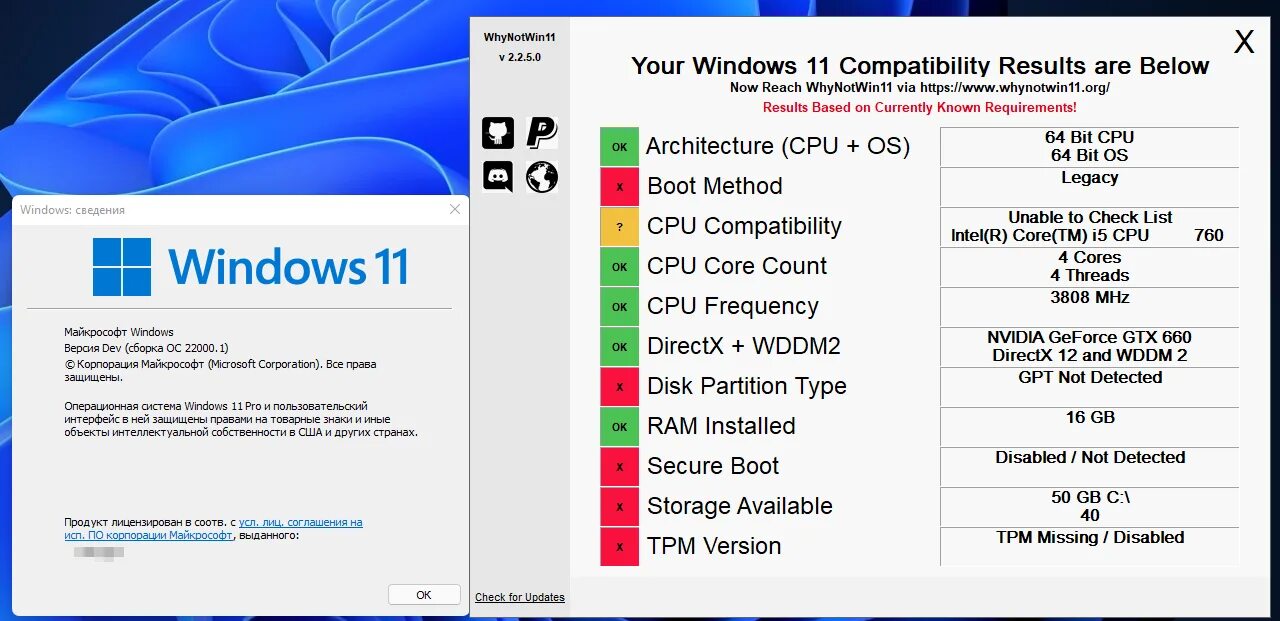The width and height of the screenshot is (1280, 621).
Task: Click the OK badge beside CPU Core Count
Action: pos(619,266)
